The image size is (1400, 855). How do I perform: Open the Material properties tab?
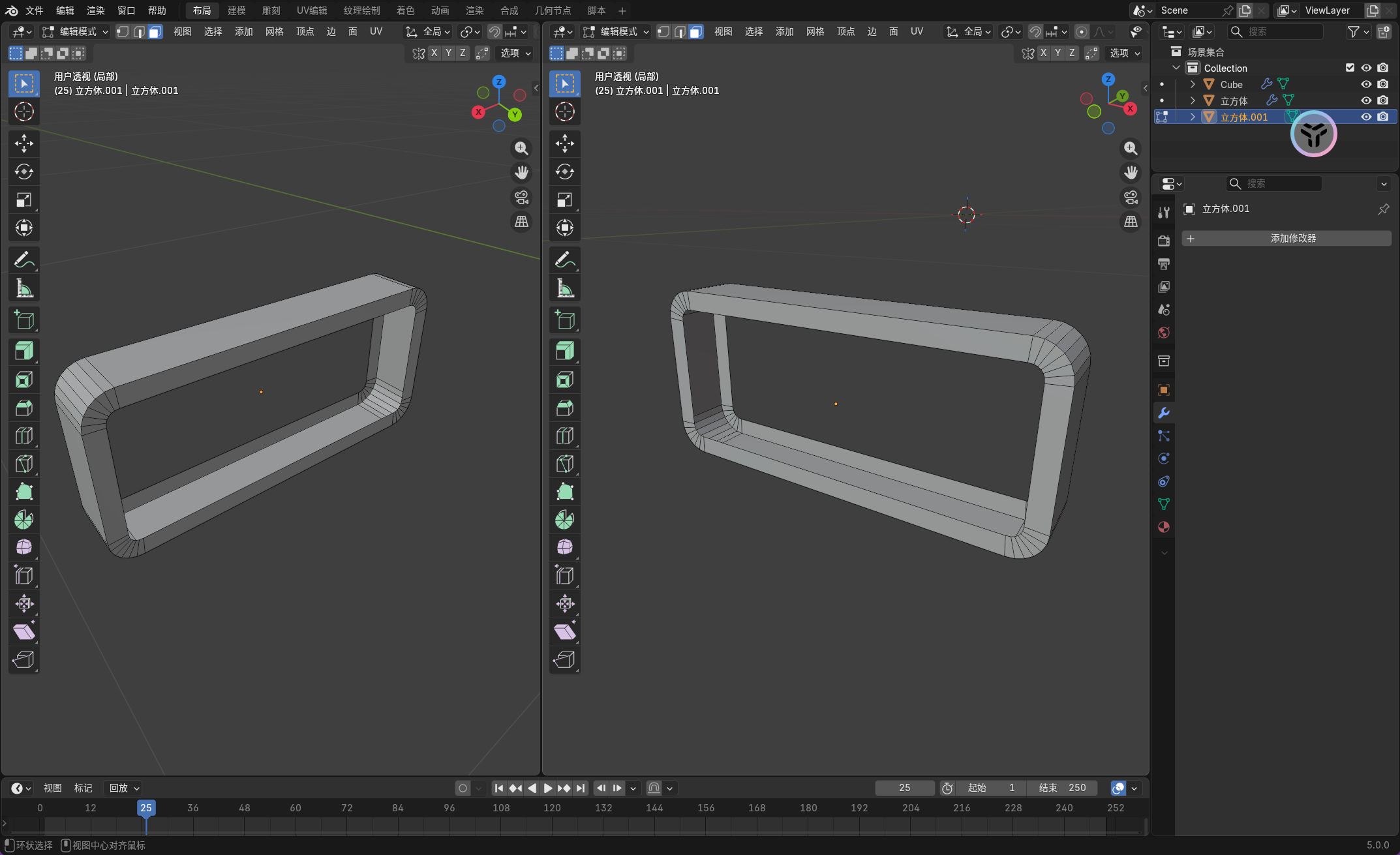(1163, 527)
